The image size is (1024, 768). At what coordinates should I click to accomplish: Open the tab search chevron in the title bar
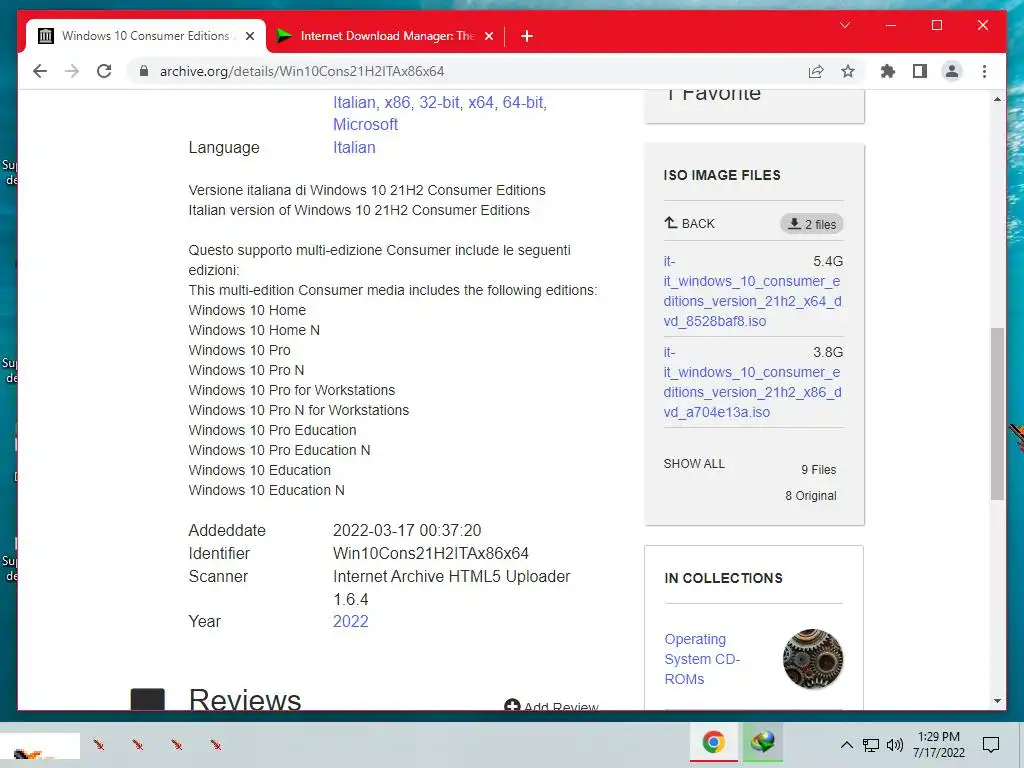844,25
